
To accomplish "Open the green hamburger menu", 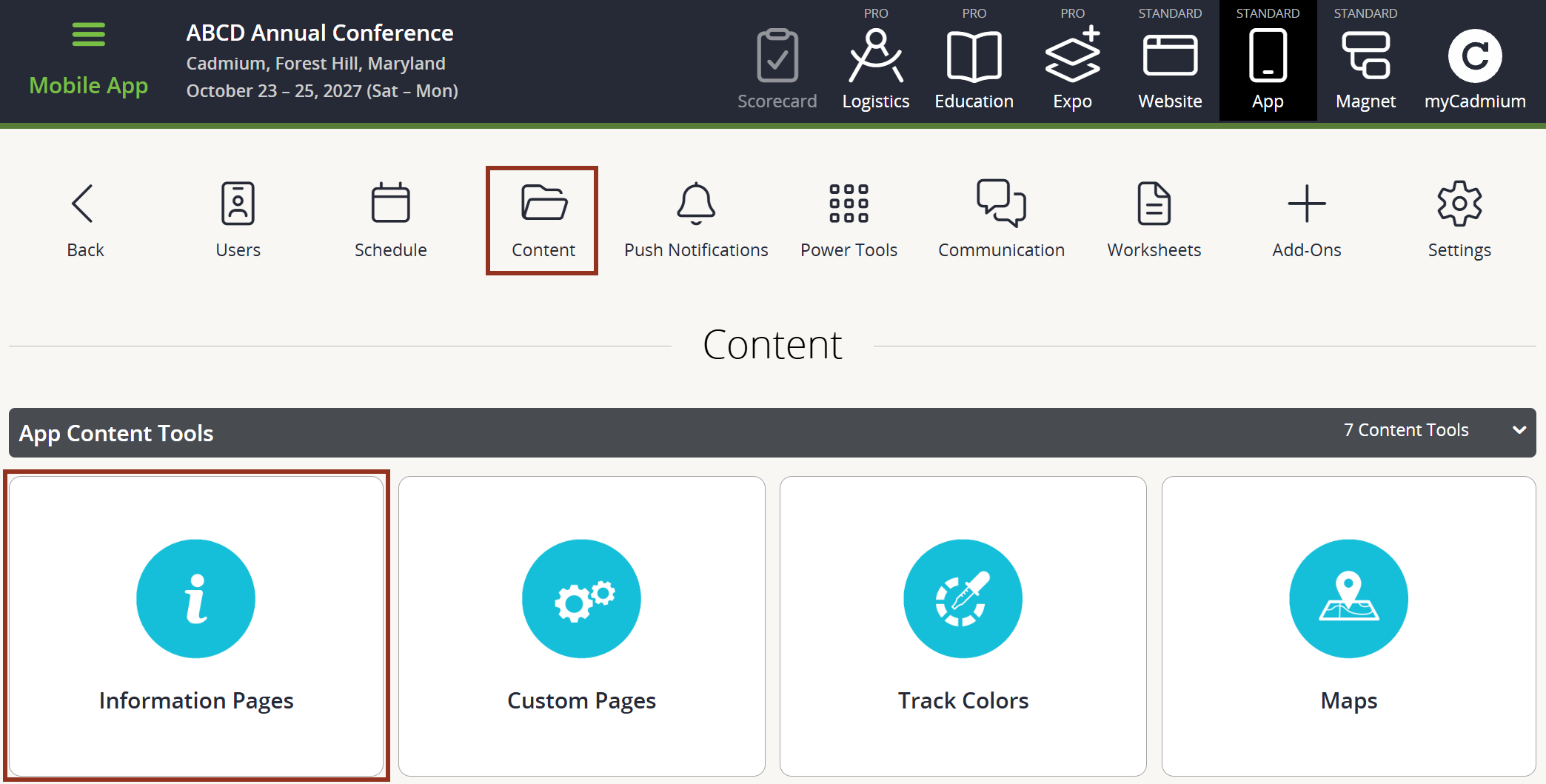I will (x=88, y=34).
